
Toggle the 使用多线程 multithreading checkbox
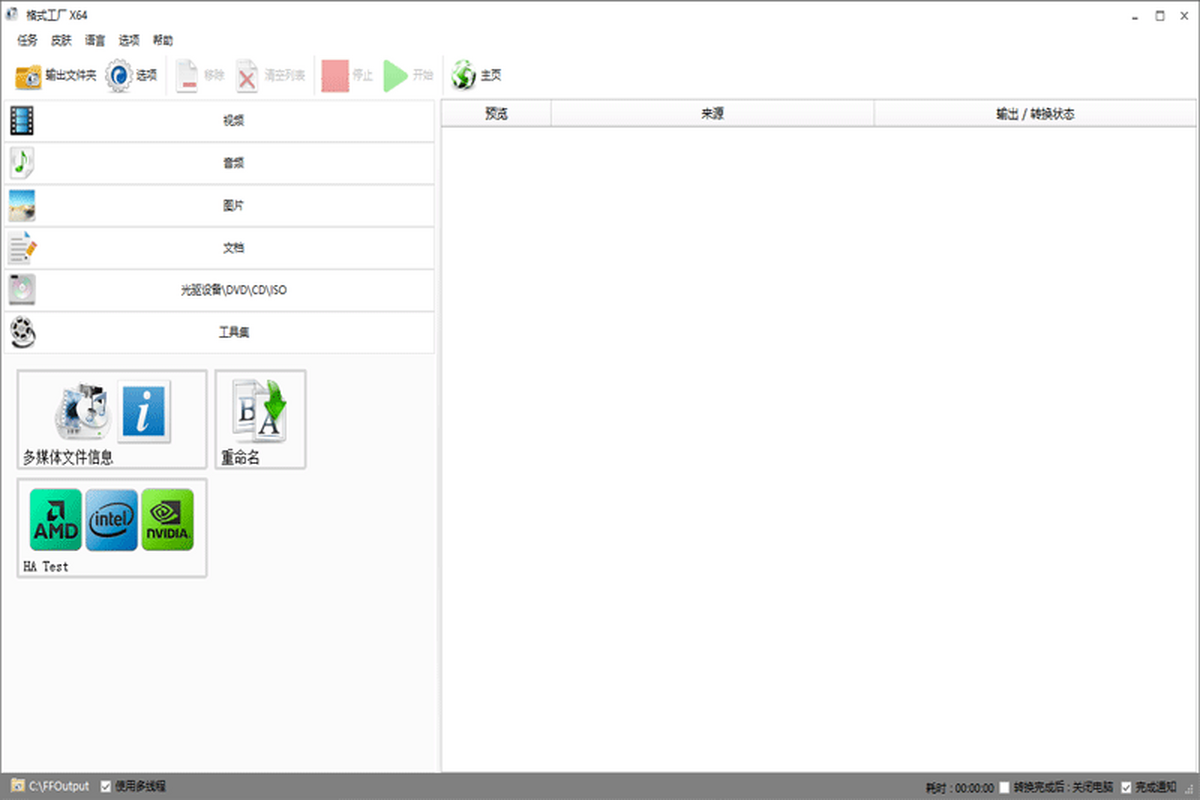(107, 787)
